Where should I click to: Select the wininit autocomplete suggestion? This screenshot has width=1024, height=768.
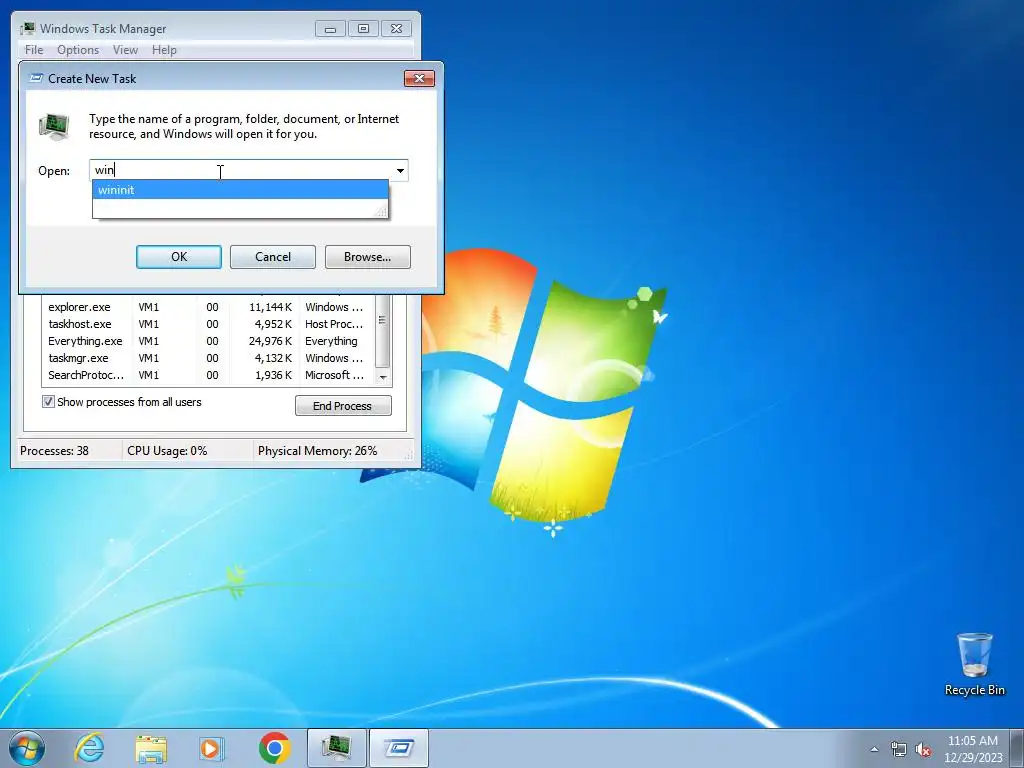click(x=240, y=190)
